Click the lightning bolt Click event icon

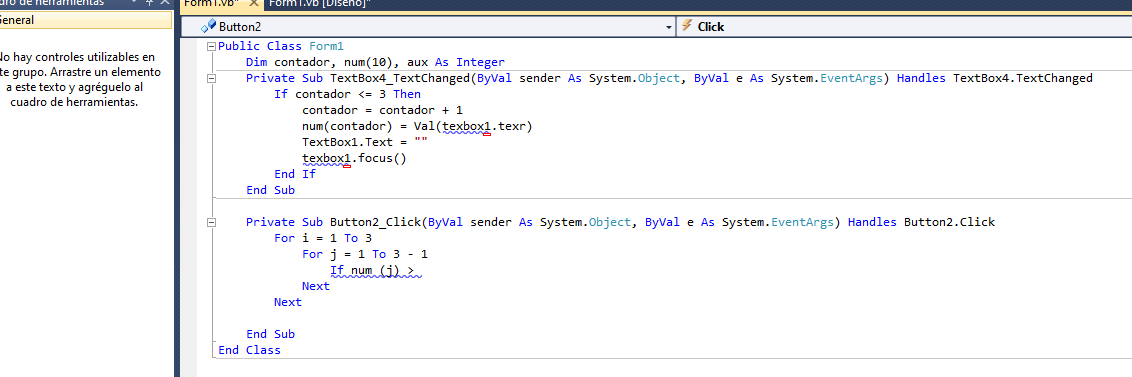tap(687, 27)
